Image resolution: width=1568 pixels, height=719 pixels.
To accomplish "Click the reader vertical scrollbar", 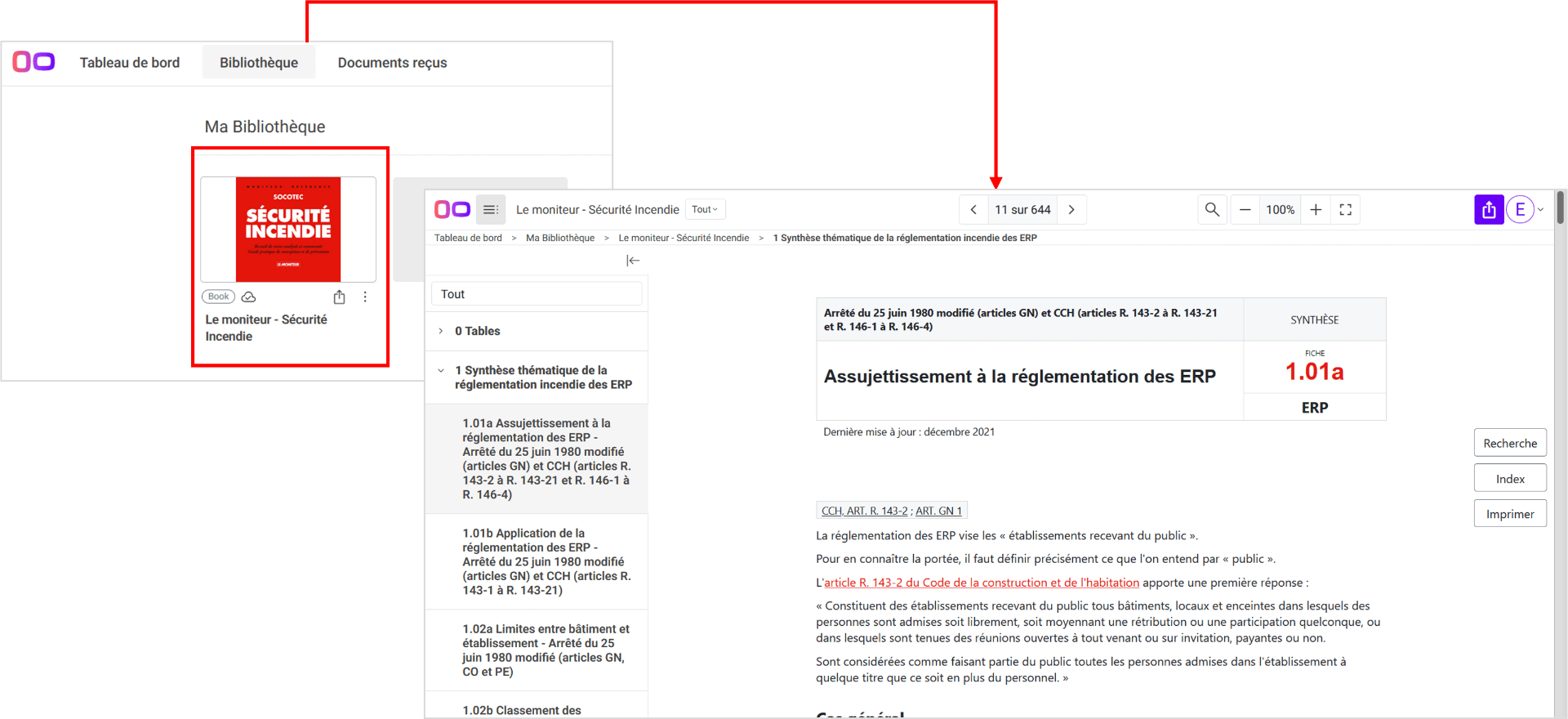I will (1560, 208).
